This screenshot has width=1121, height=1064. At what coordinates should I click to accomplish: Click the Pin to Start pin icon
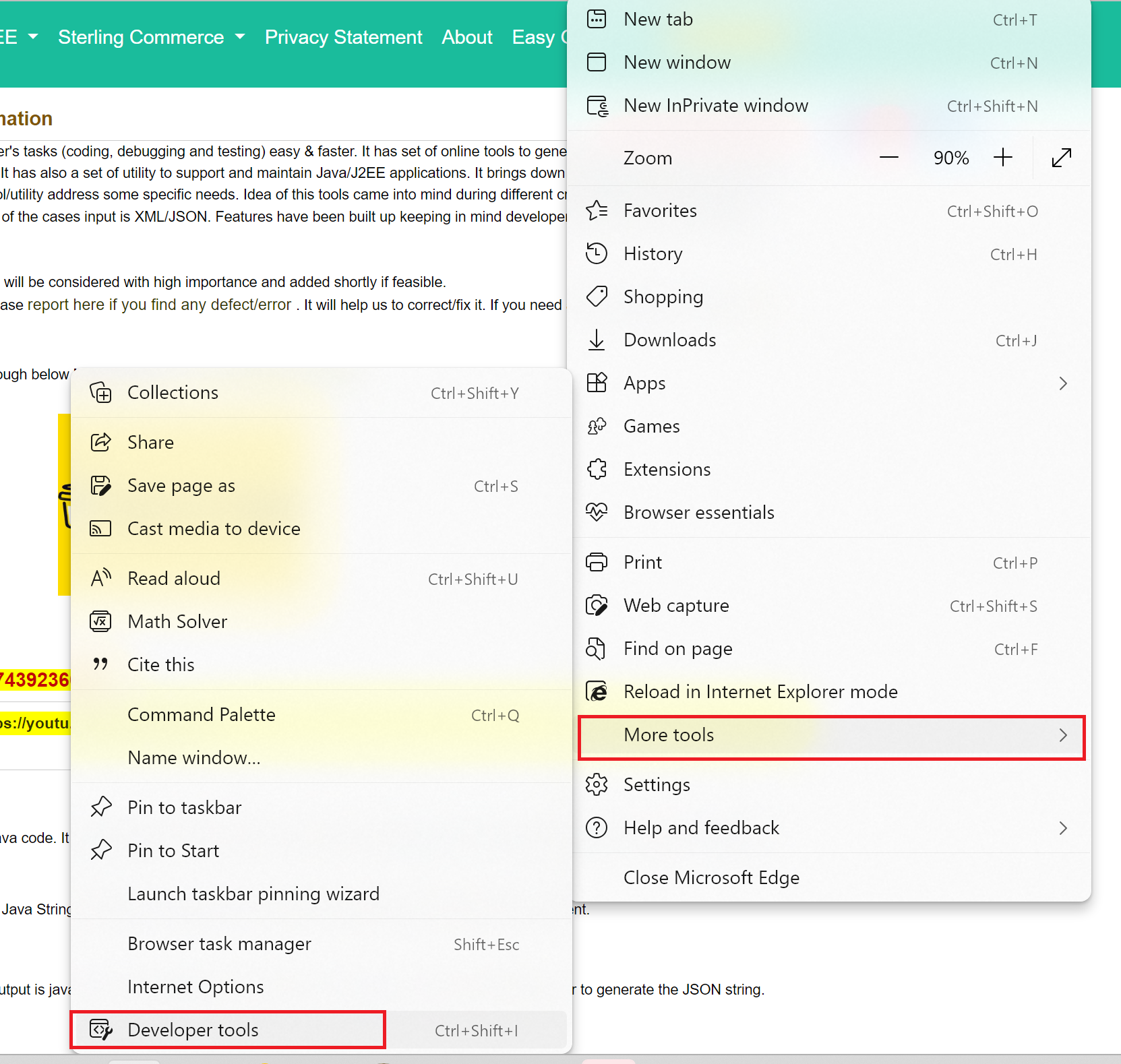100,850
